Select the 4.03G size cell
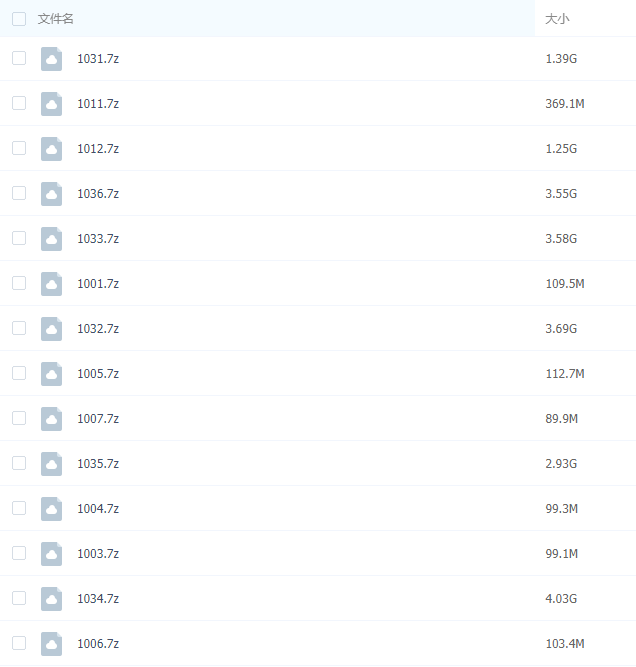This screenshot has height=667, width=636. click(561, 599)
